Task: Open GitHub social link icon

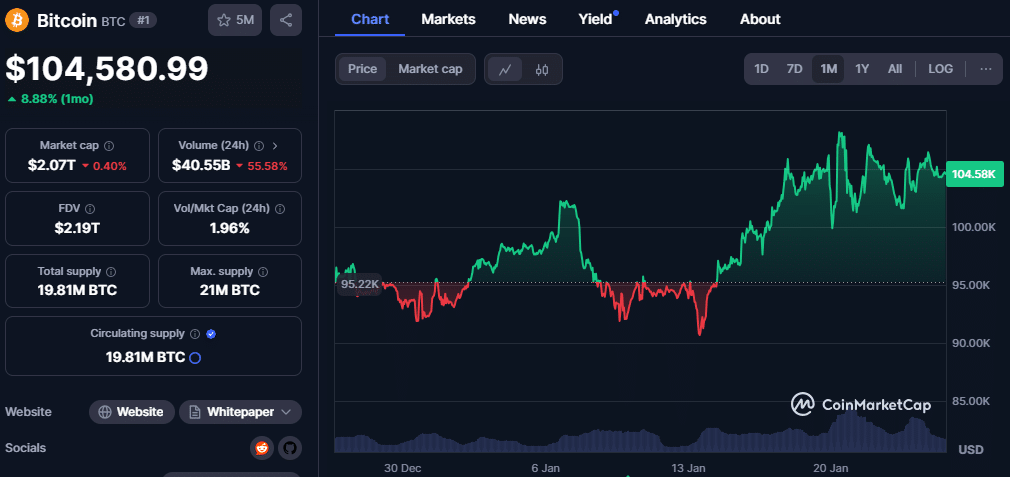Action: [290, 448]
